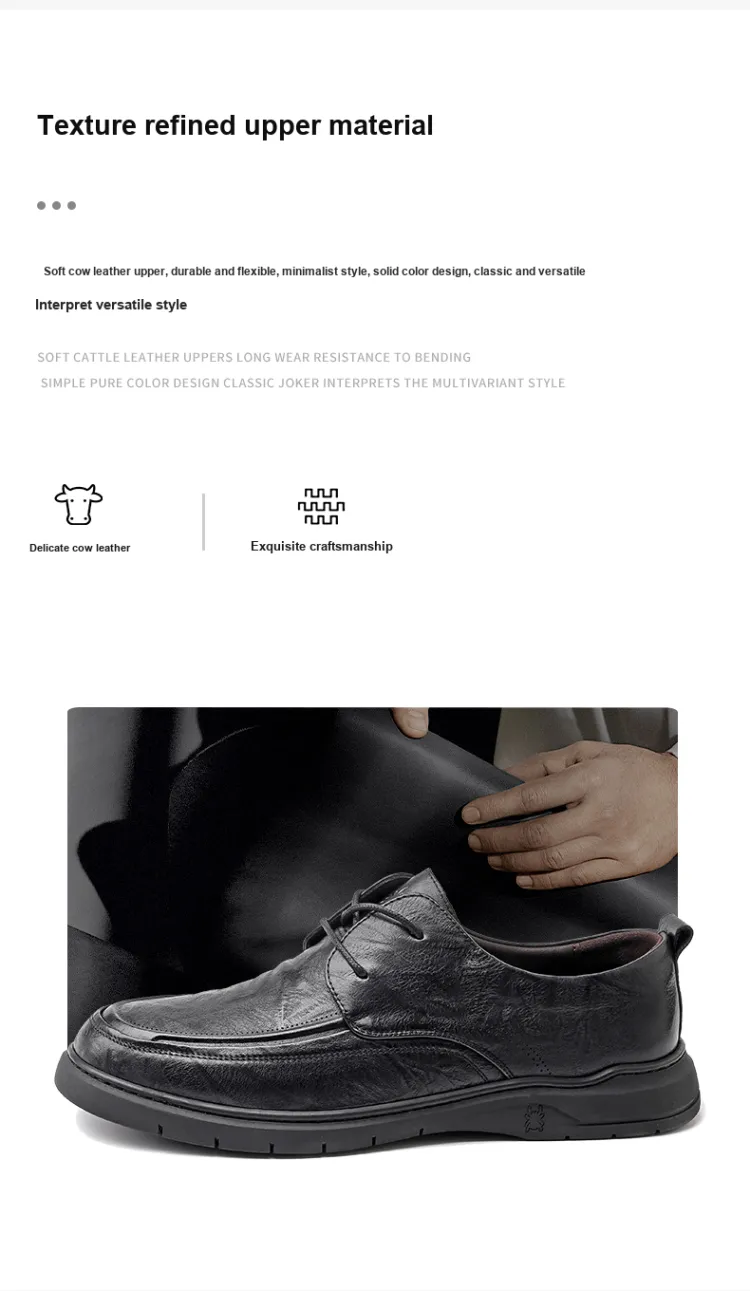
Task: Click the gray 'SOFT CATTLE LEATHER UPPERS' line
Action: click(x=254, y=357)
